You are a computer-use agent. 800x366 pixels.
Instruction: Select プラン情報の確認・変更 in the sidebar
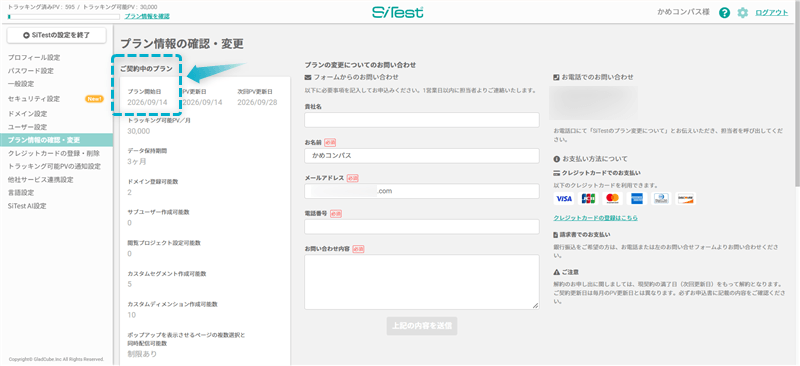coord(56,140)
